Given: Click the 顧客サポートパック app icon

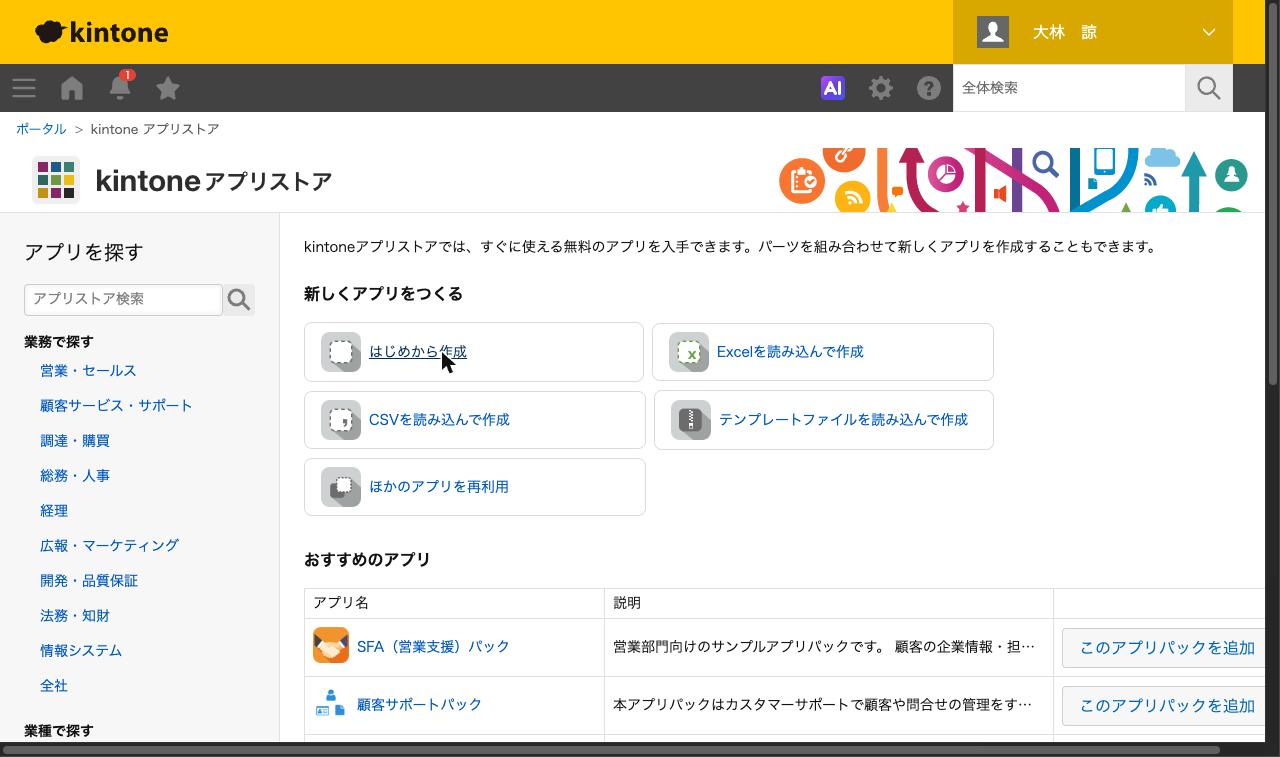Looking at the screenshot, I should pos(331,704).
